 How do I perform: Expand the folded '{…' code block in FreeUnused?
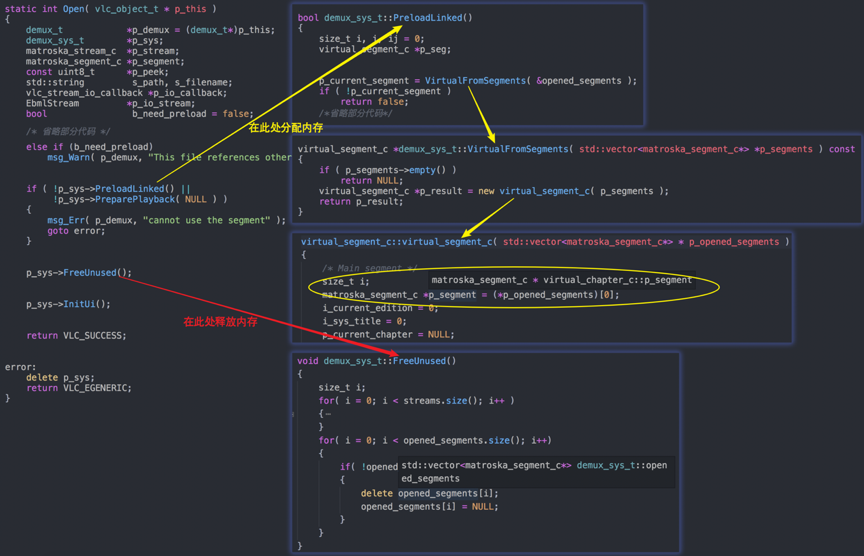325,413
